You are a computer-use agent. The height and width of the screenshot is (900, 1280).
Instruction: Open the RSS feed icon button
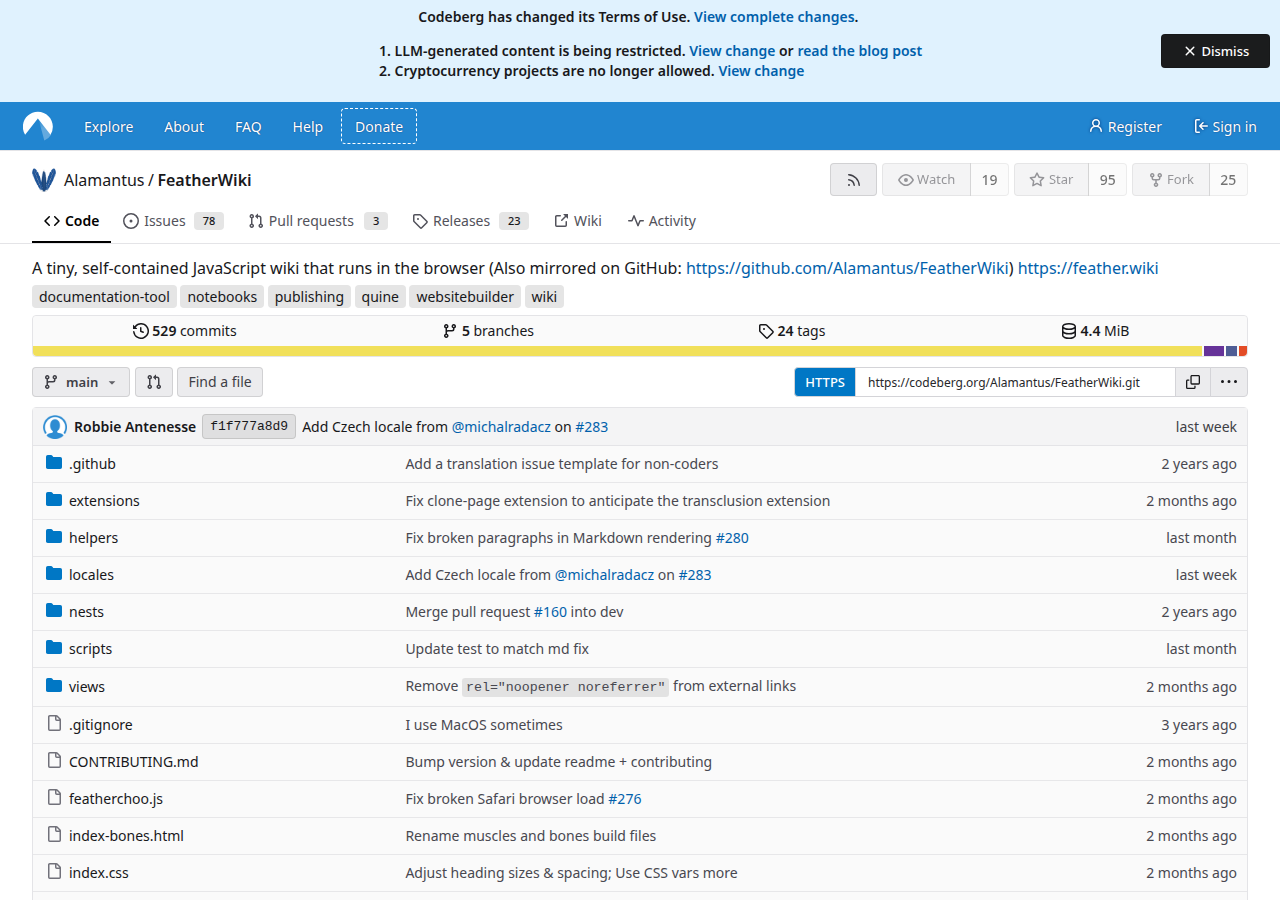coord(853,180)
